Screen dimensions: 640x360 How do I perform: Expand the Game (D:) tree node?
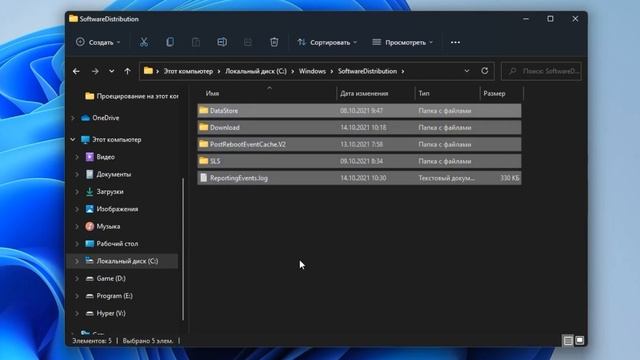tap(77, 278)
